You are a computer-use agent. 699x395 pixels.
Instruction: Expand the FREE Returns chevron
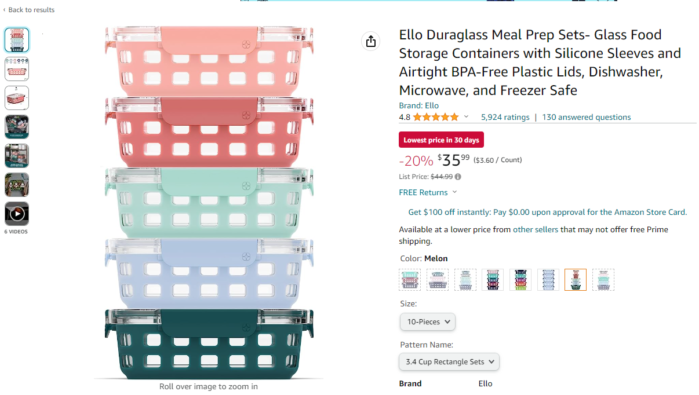click(455, 192)
